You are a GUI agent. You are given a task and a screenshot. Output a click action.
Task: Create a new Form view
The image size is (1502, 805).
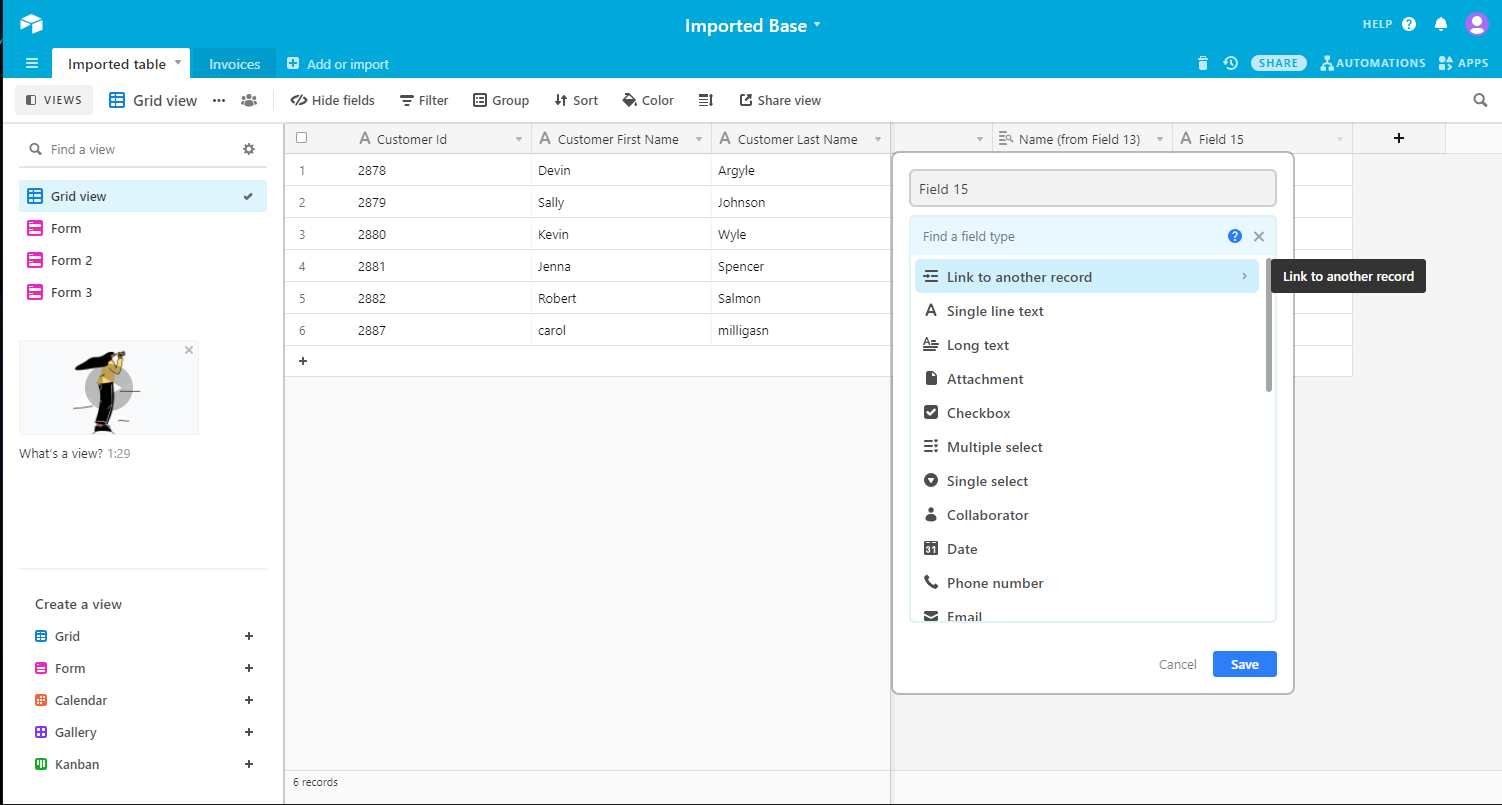click(x=143, y=668)
